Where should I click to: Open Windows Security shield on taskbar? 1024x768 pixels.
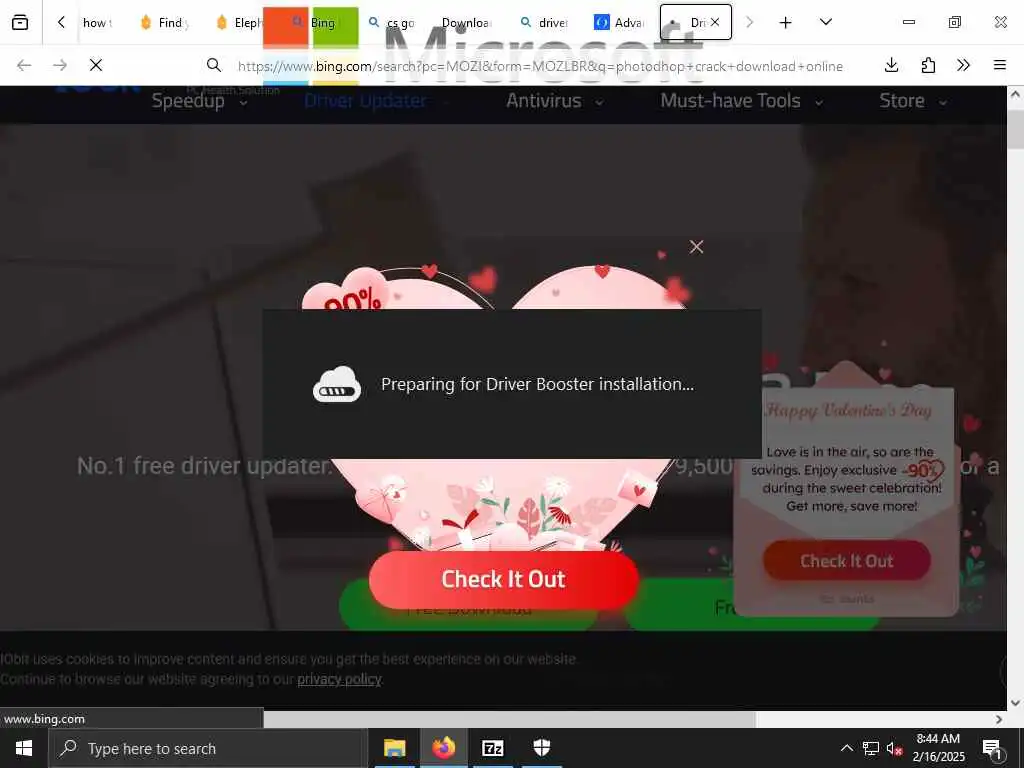(541, 748)
